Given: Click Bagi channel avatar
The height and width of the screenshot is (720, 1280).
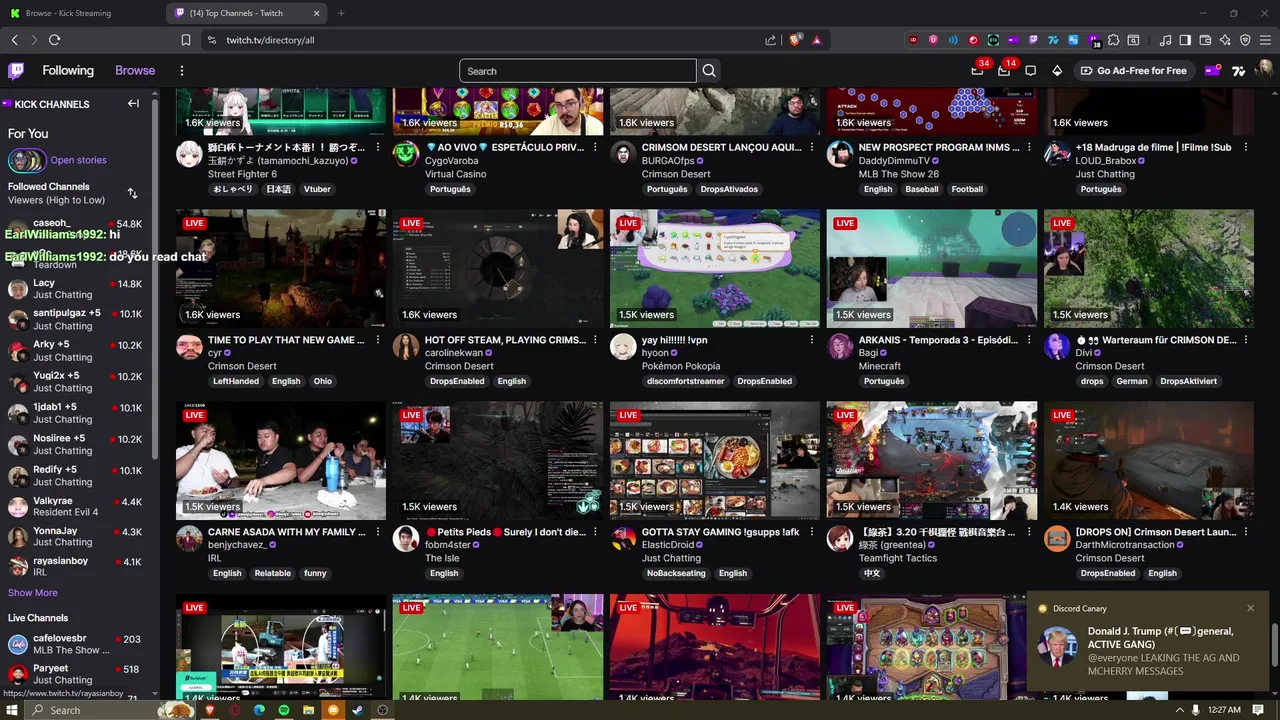Looking at the screenshot, I should pyautogui.click(x=840, y=347).
